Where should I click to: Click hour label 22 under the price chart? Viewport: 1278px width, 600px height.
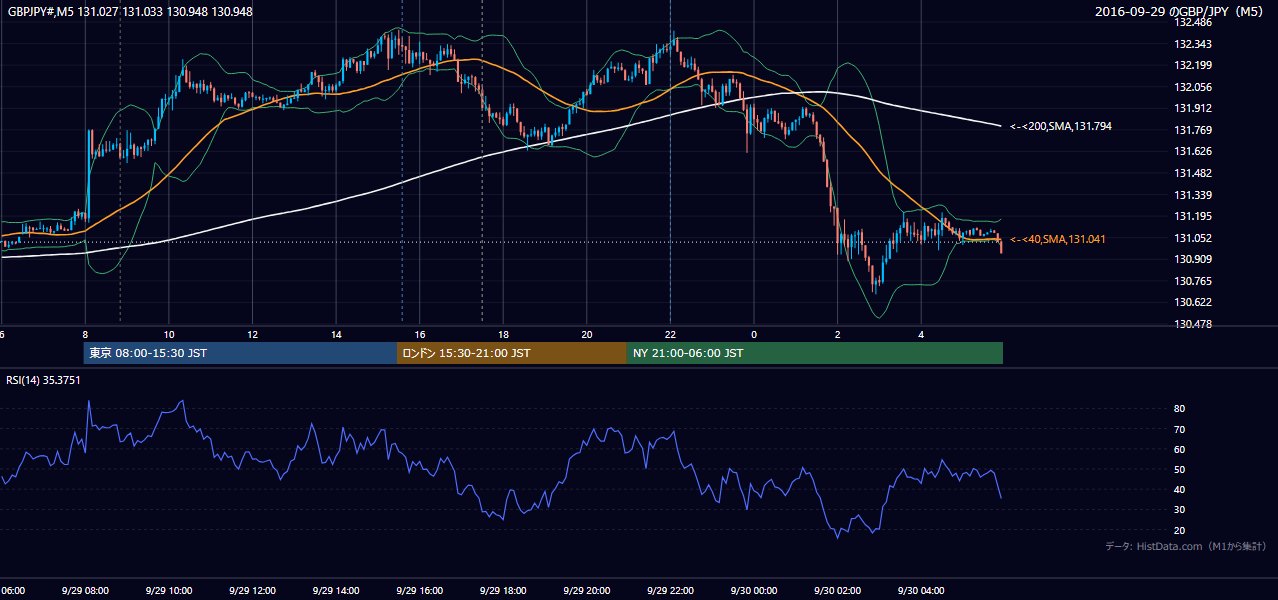pos(671,334)
